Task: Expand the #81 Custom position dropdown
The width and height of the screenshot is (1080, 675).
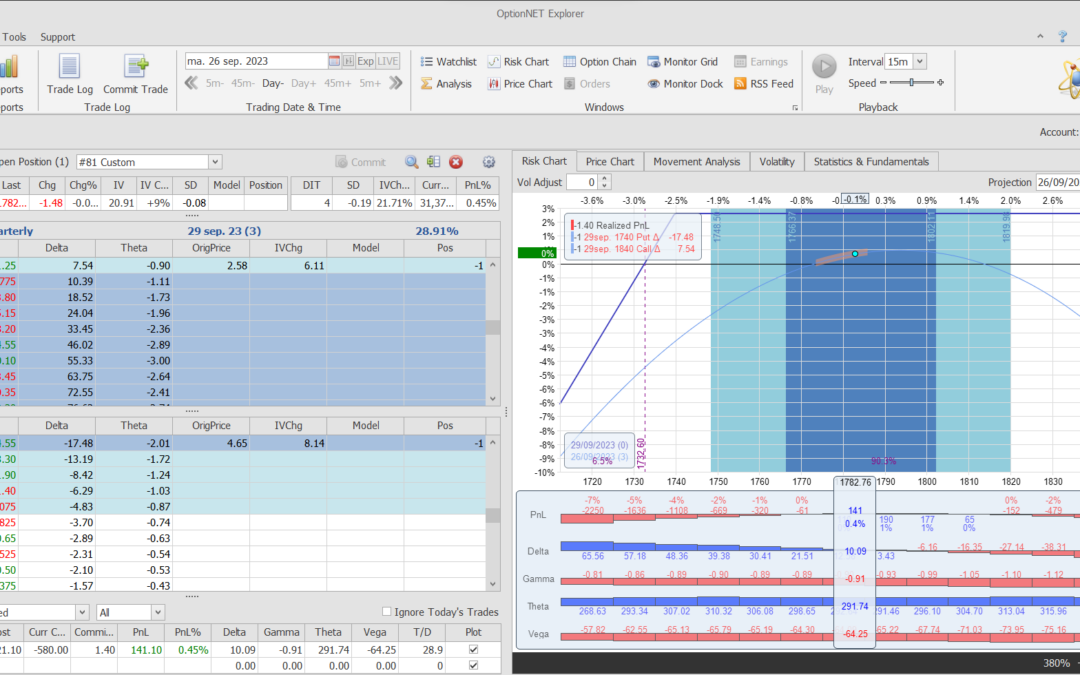Action: pyautogui.click(x=215, y=162)
